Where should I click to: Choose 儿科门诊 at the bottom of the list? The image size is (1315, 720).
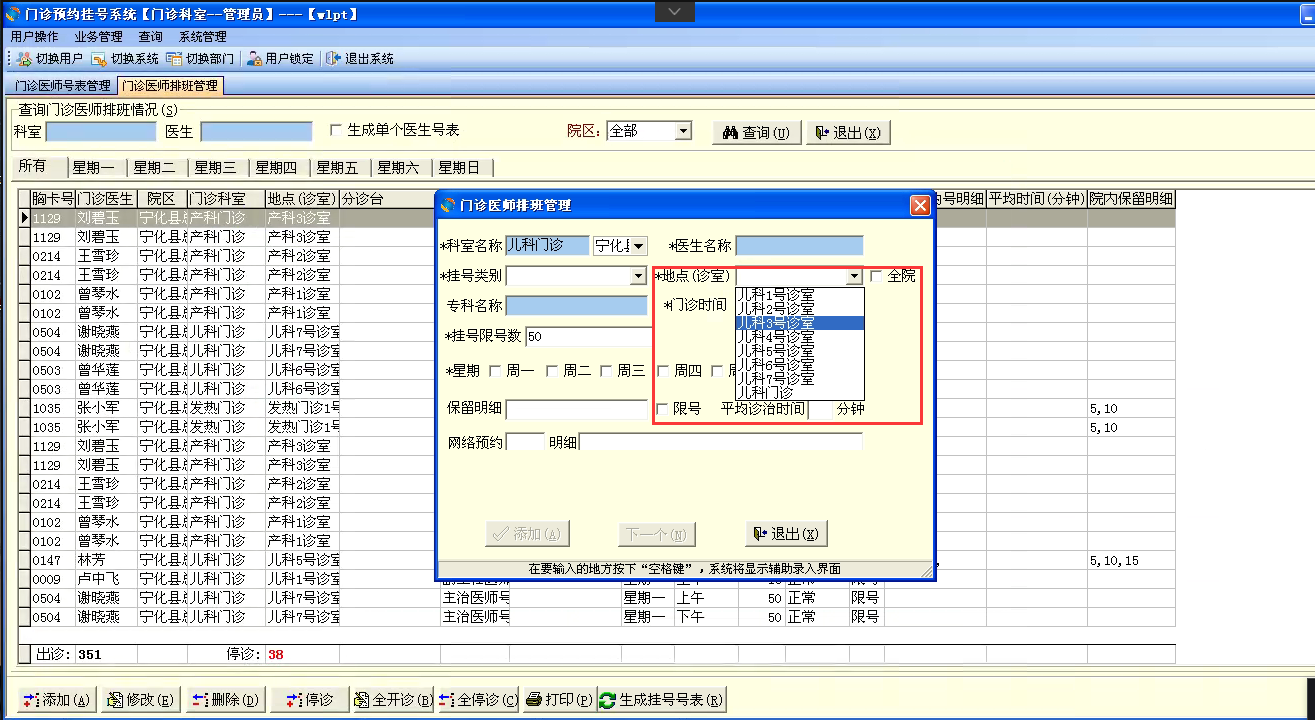point(799,393)
